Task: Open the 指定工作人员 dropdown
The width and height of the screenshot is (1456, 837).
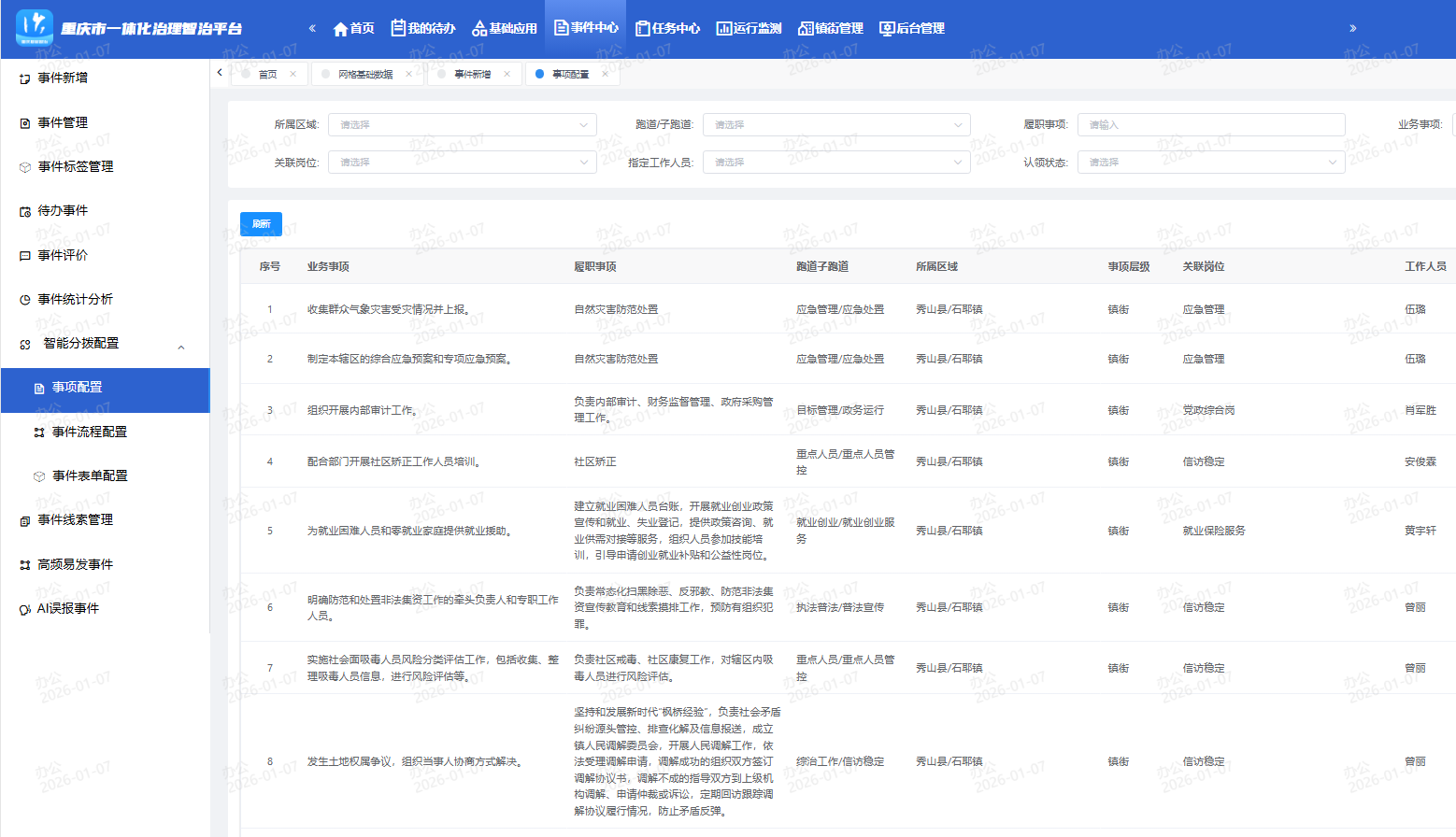Action: (836, 163)
